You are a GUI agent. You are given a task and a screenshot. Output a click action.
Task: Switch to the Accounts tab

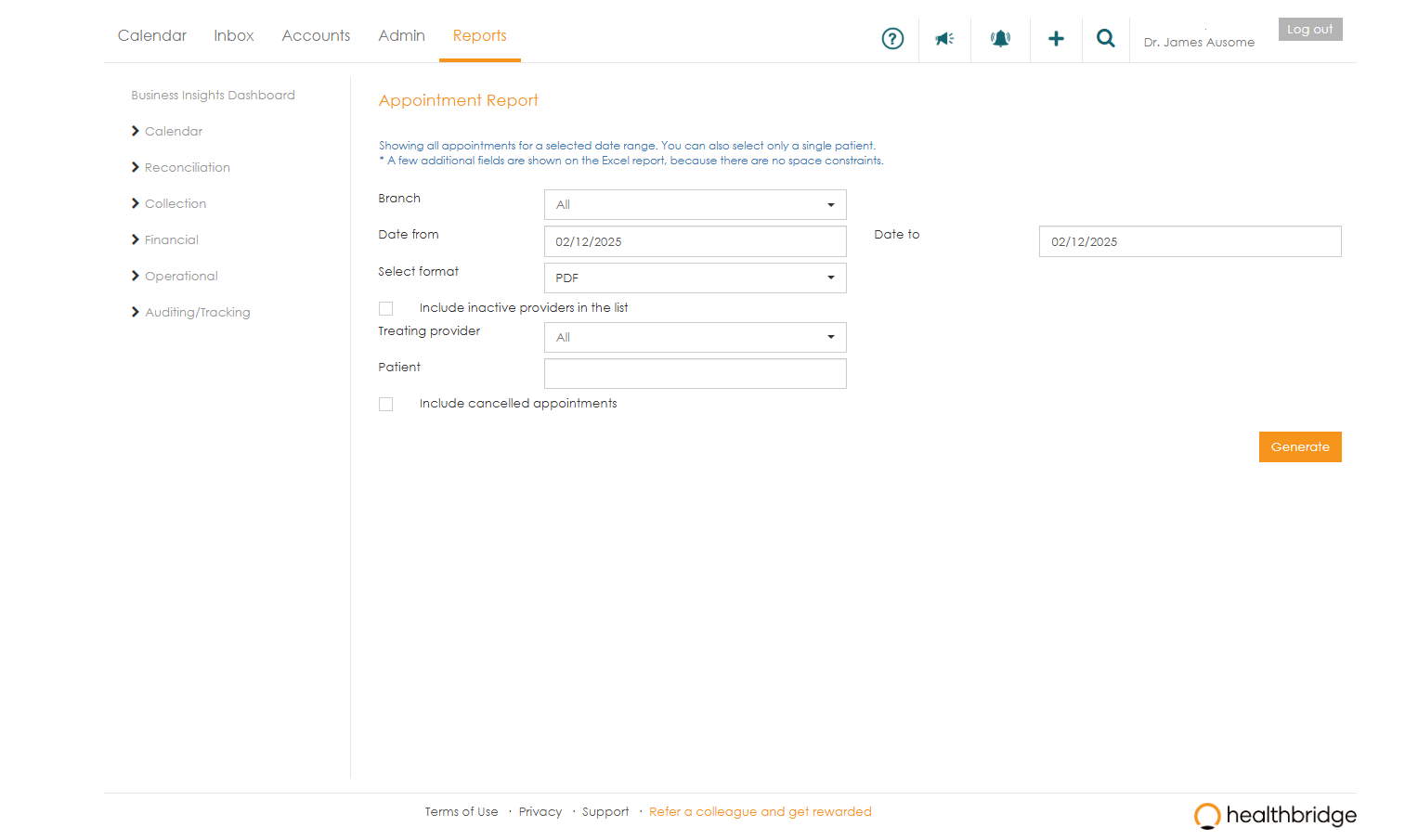tap(316, 35)
